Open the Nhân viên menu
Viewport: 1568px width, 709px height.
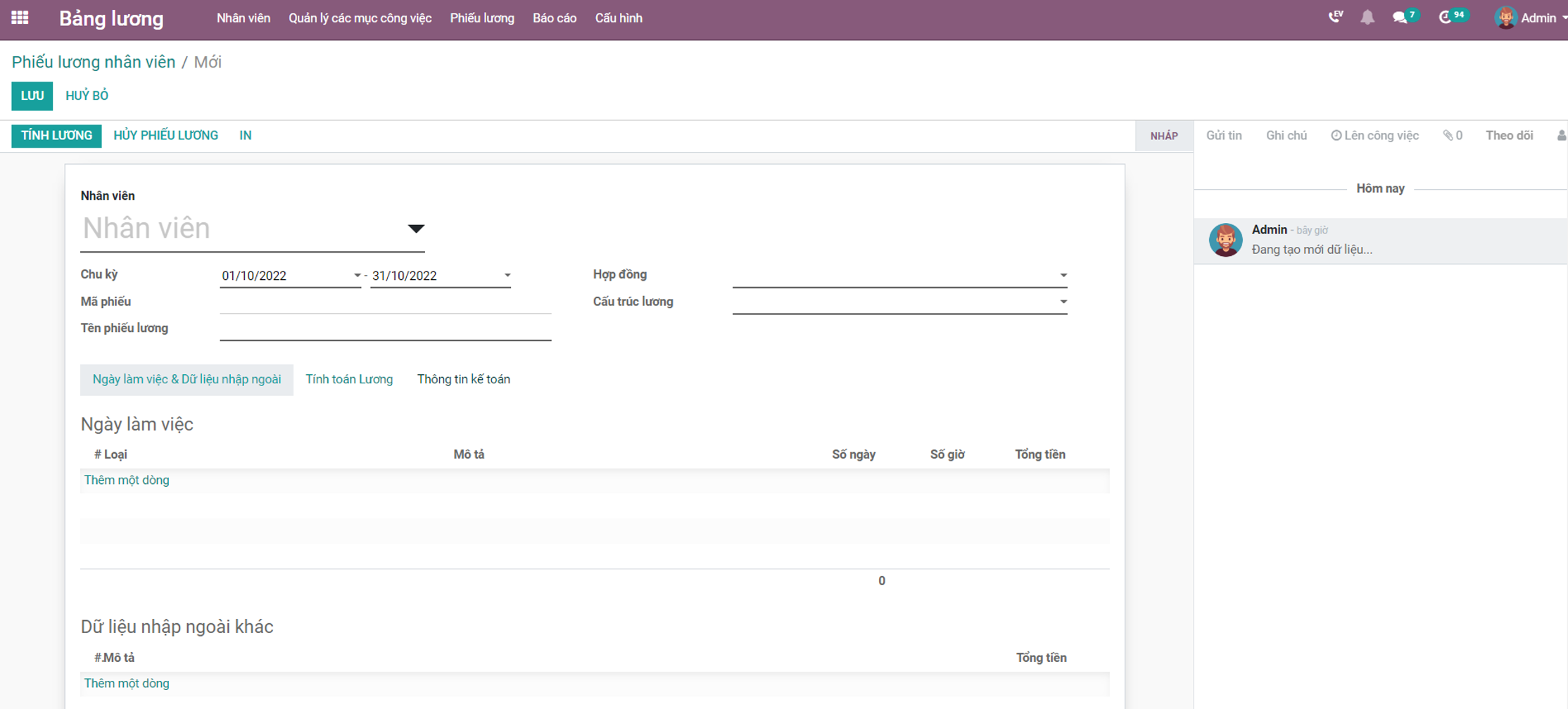(244, 18)
